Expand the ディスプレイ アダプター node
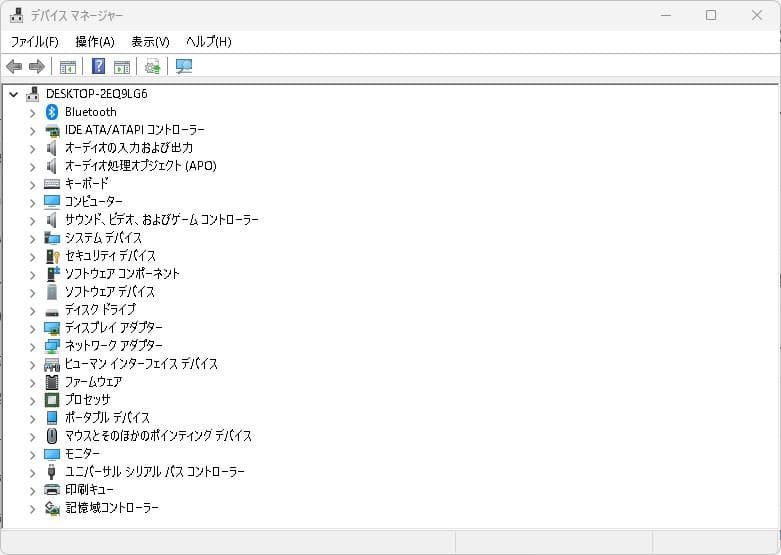Viewport: 781px width, 555px height. pos(32,328)
